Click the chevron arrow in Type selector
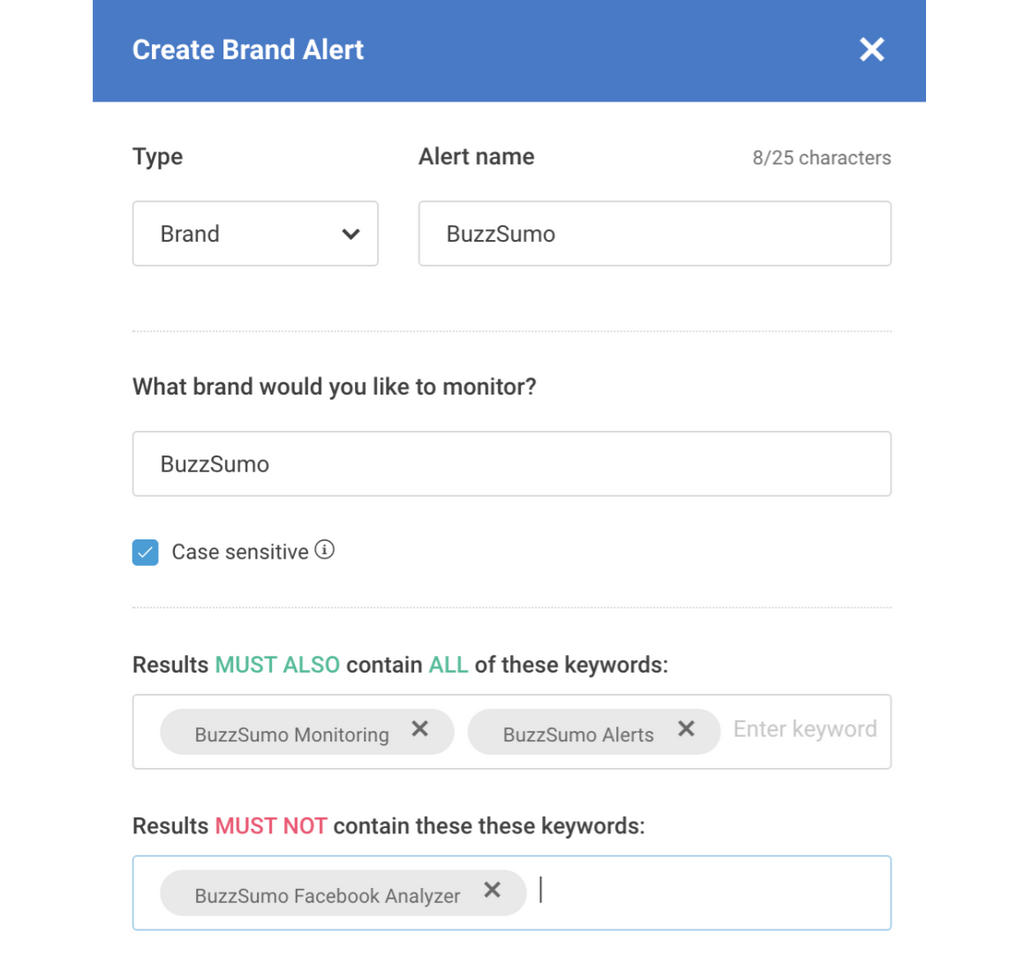The height and width of the screenshot is (971, 1024). click(350, 234)
